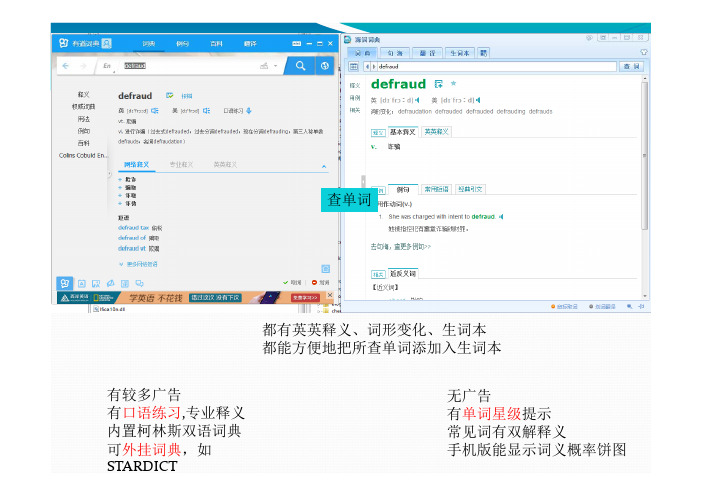
Task: Click the microphone for oral practice
Action: point(249,111)
